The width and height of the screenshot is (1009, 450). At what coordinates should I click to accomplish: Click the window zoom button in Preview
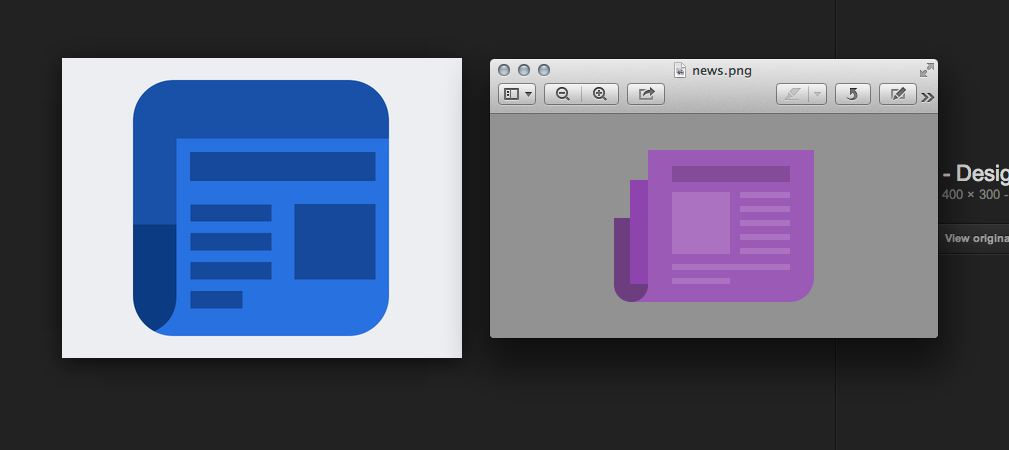[x=544, y=70]
